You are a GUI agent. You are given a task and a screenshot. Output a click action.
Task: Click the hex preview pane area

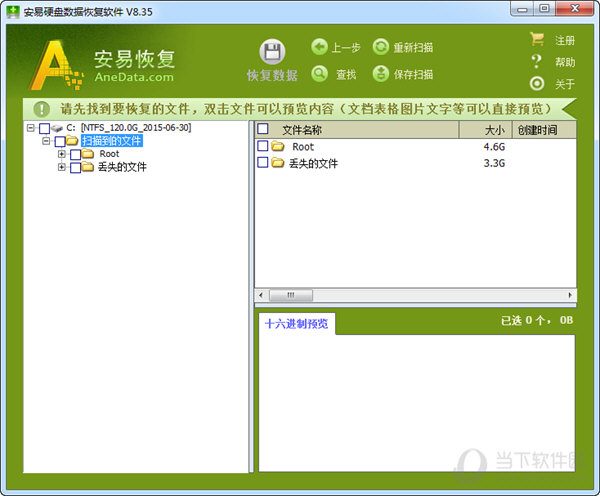[x=417, y=403]
